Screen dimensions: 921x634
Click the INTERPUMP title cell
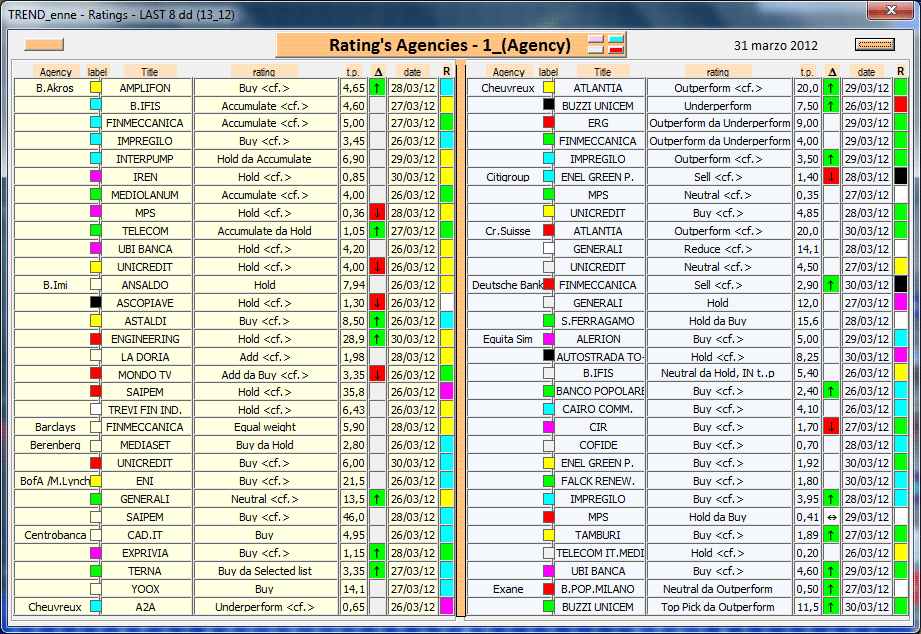click(145, 159)
